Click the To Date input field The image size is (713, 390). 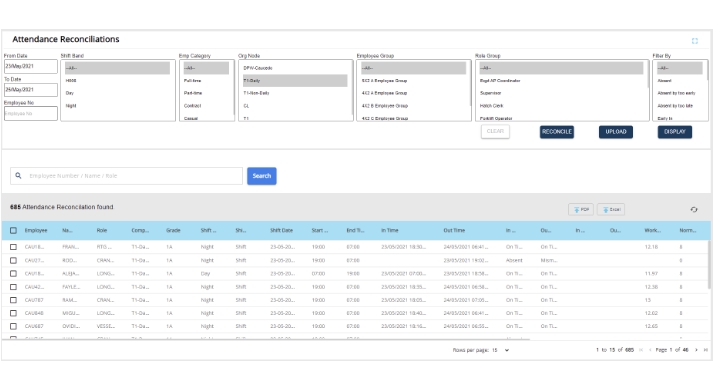[31, 90]
